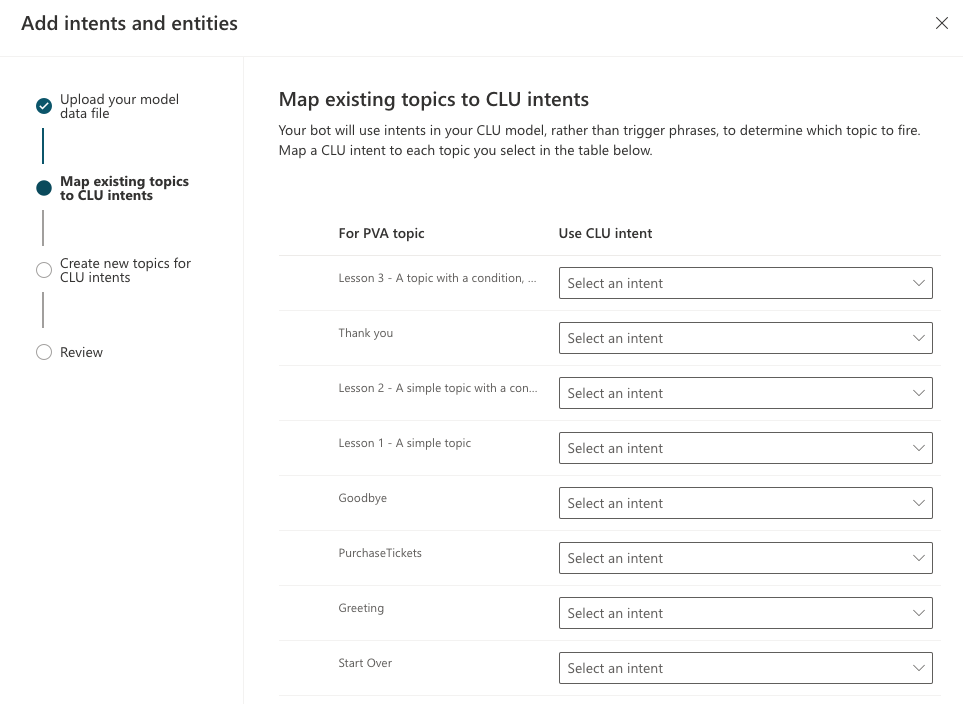Click the empty circle icon for Review step
The width and height of the screenshot is (963, 704).
[x=44, y=352]
